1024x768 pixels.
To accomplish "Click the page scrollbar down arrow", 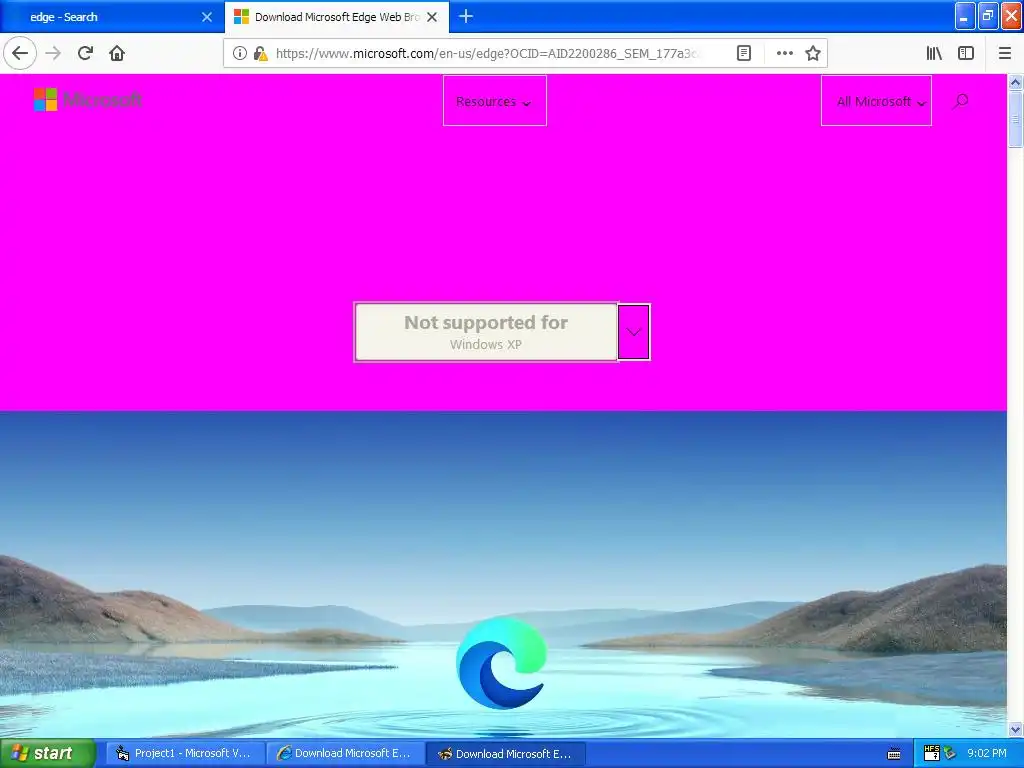I will 1015,729.
